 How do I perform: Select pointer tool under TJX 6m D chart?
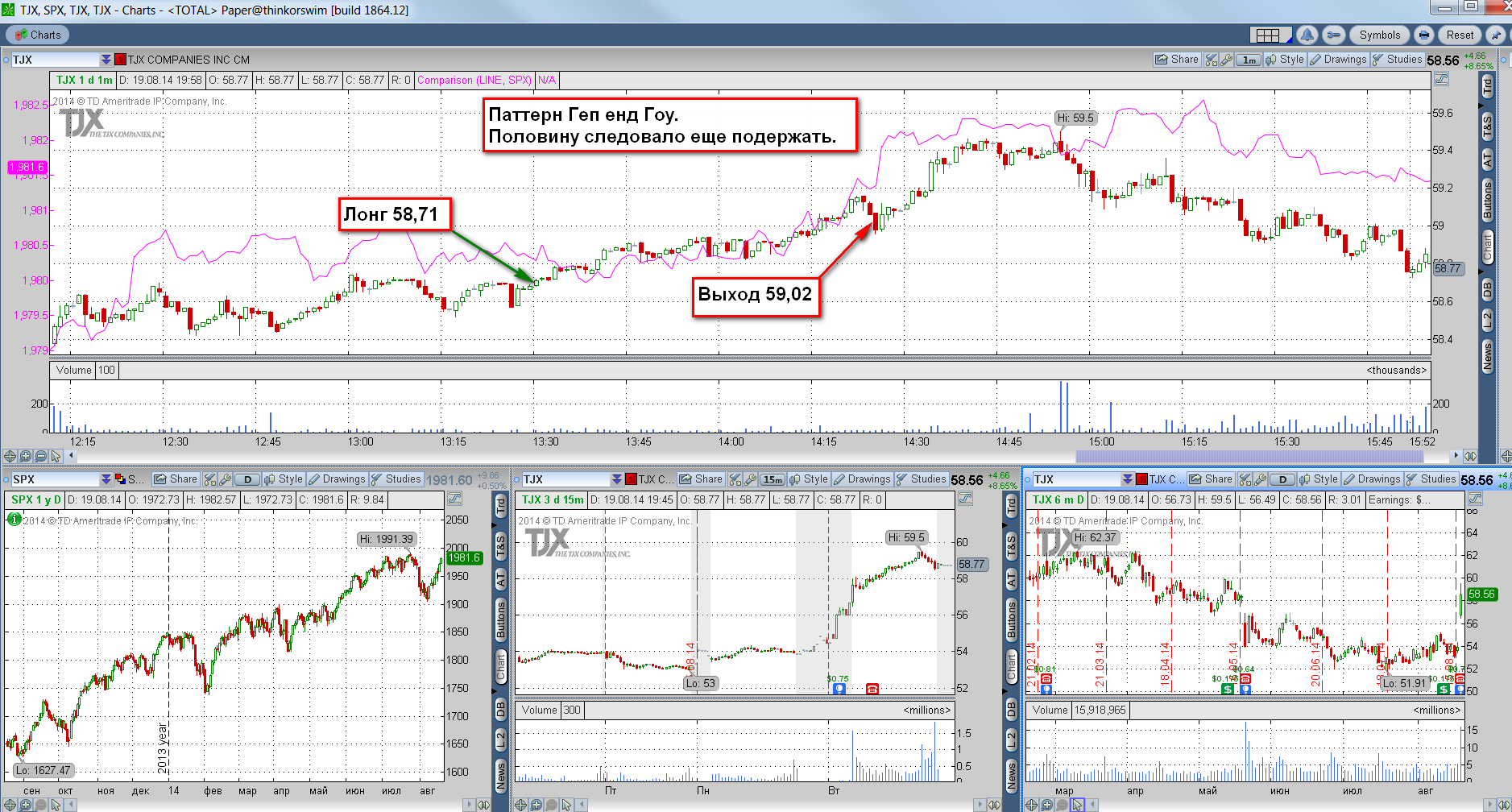tap(1077, 805)
